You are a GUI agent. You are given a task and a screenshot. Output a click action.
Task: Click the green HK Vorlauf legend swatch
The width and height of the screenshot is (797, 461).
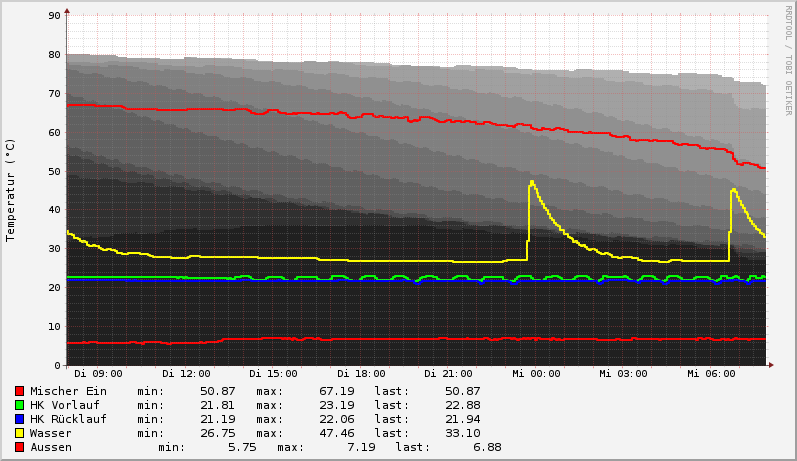point(19,405)
